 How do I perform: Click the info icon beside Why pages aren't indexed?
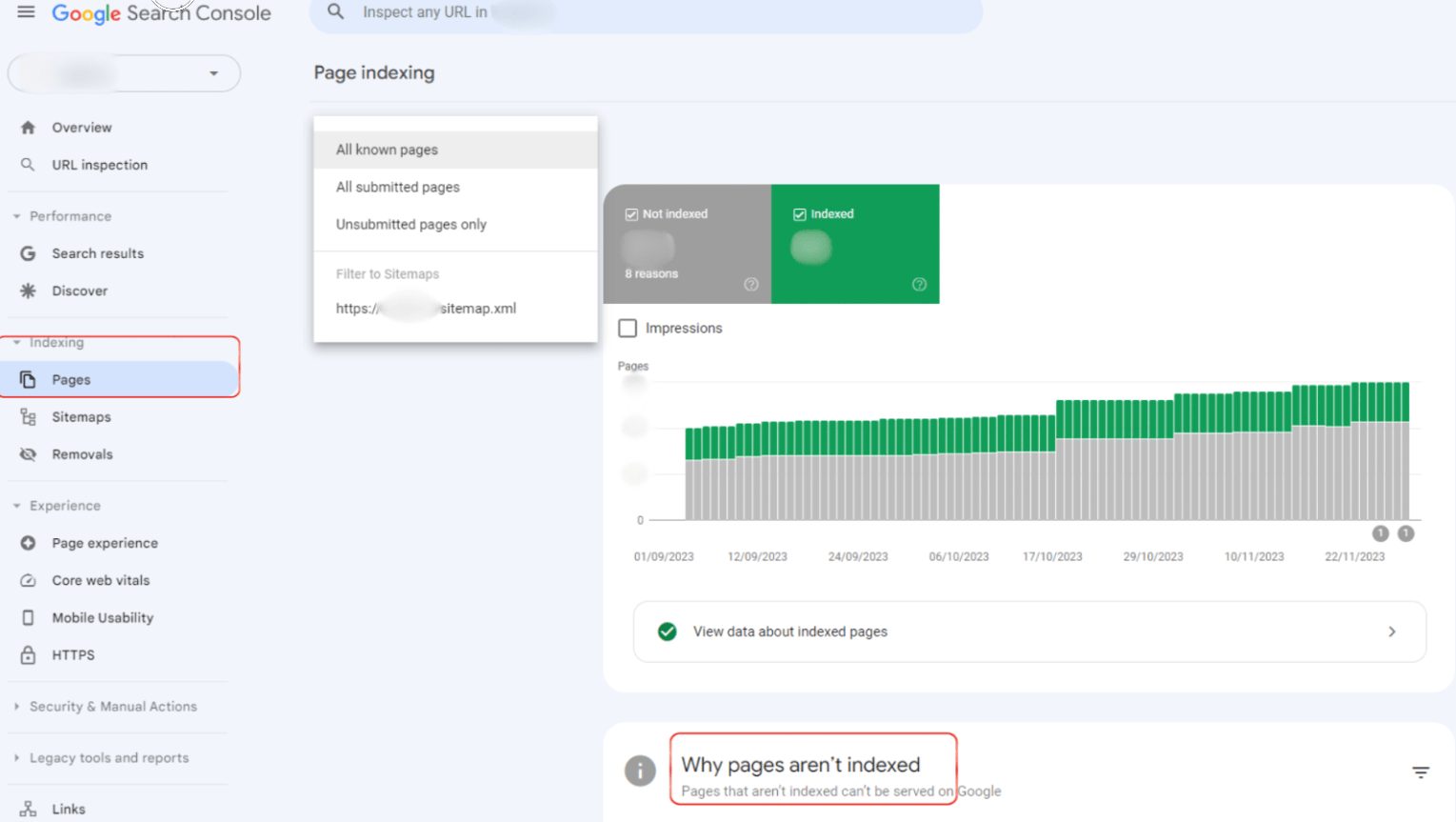click(640, 771)
